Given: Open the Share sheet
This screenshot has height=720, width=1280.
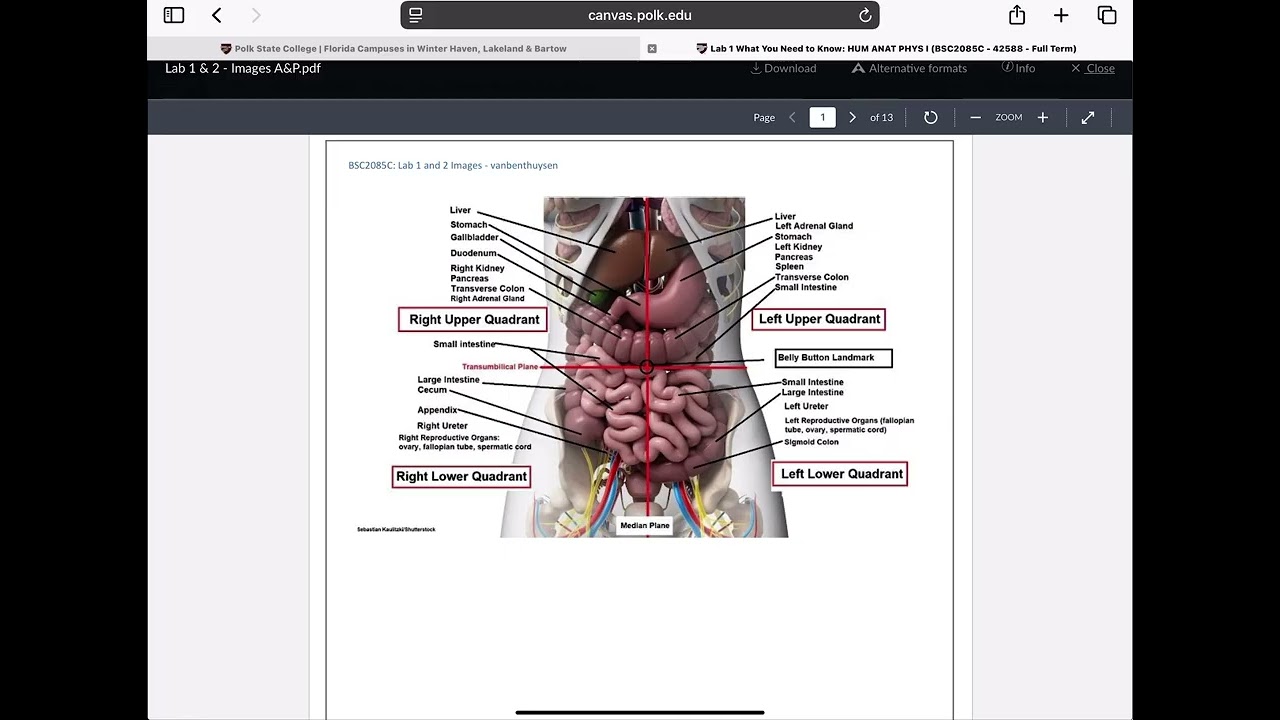Looking at the screenshot, I should 1017,15.
